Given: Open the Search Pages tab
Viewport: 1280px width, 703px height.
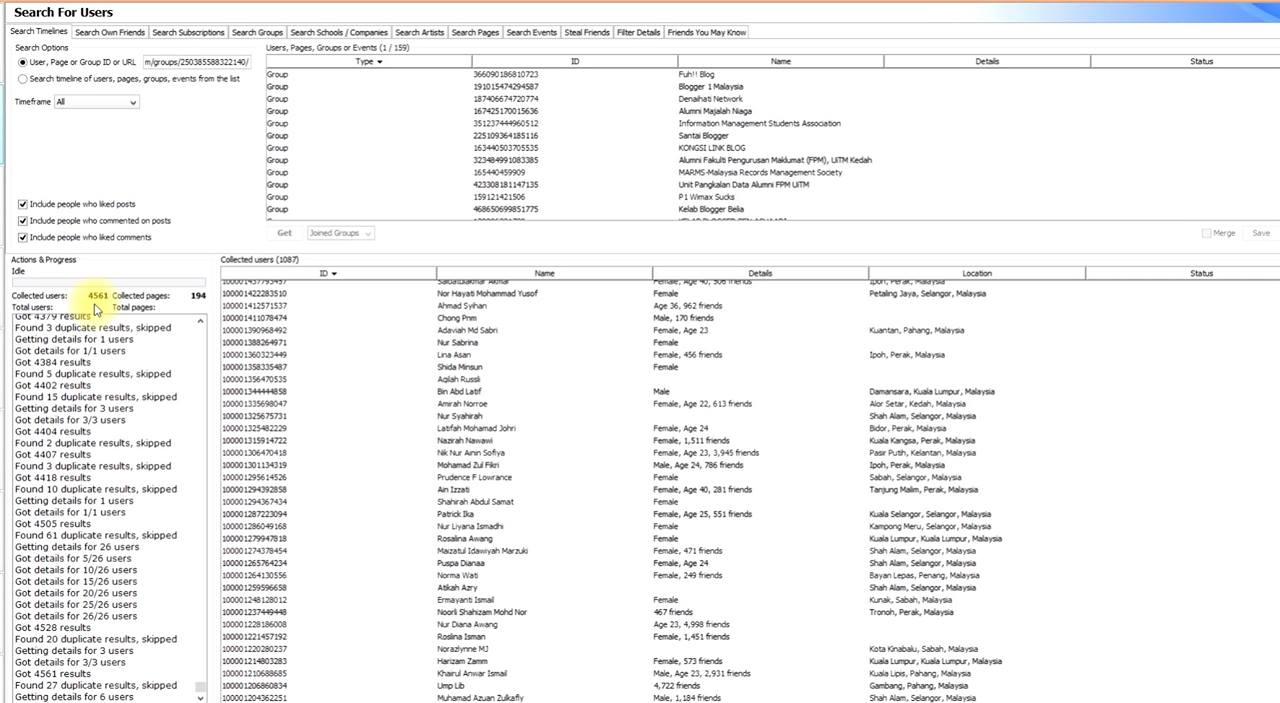Looking at the screenshot, I should (x=475, y=32).
